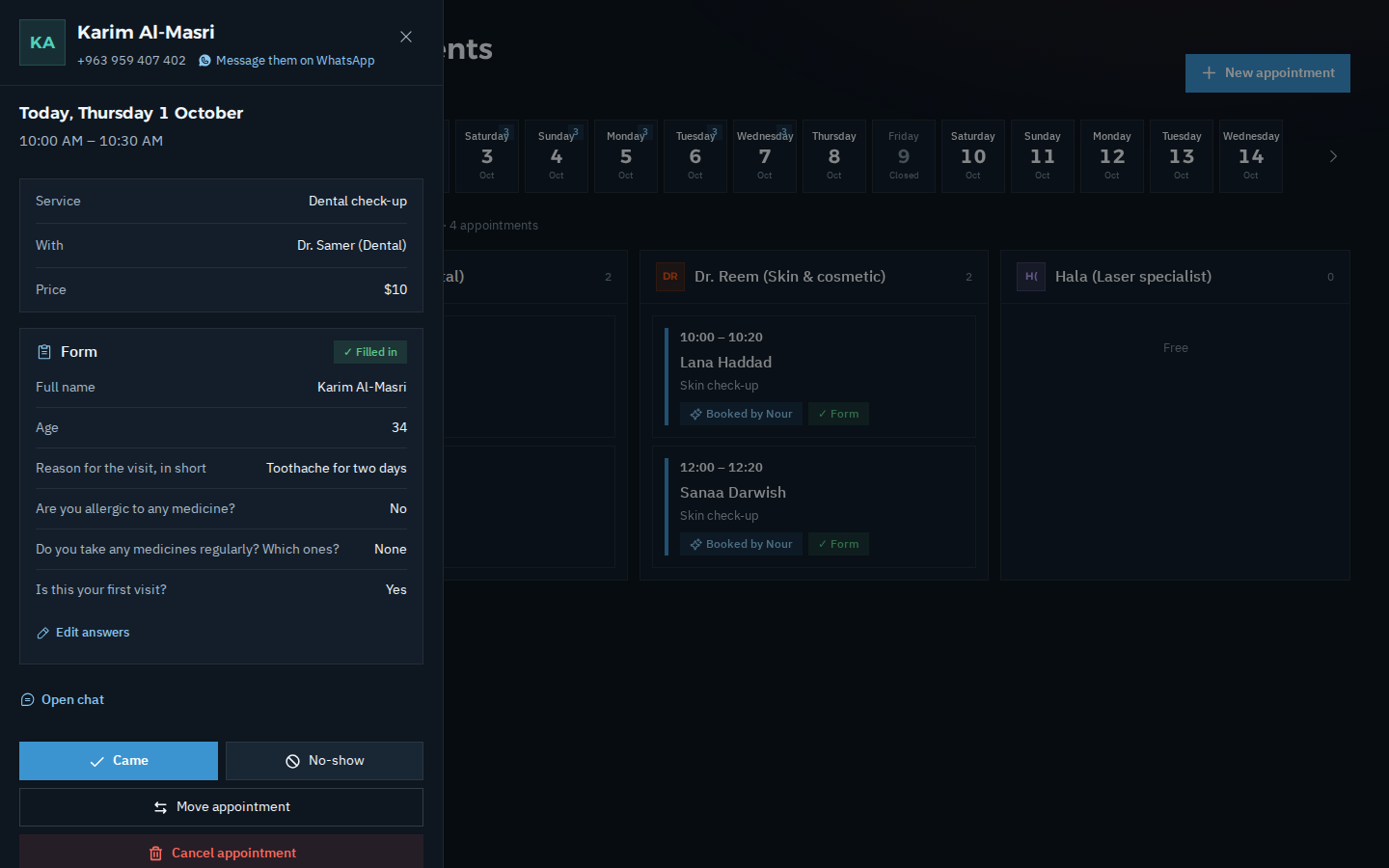The width and height of the screenshot is (1389, 868).
Task: Click Form badge on Sanaa Darwish appointment
Action: coord(838,544)
